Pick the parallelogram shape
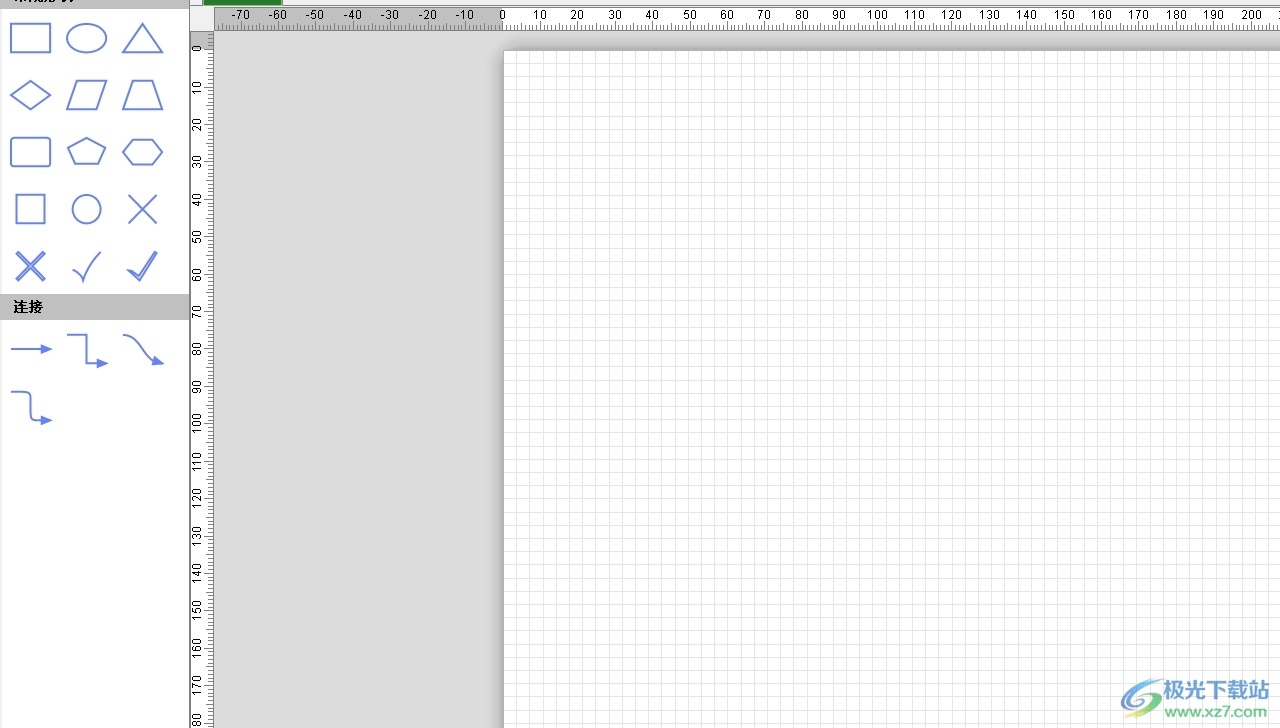The width and height of the screenshot is (1280, 728). (x=86, y=96)
